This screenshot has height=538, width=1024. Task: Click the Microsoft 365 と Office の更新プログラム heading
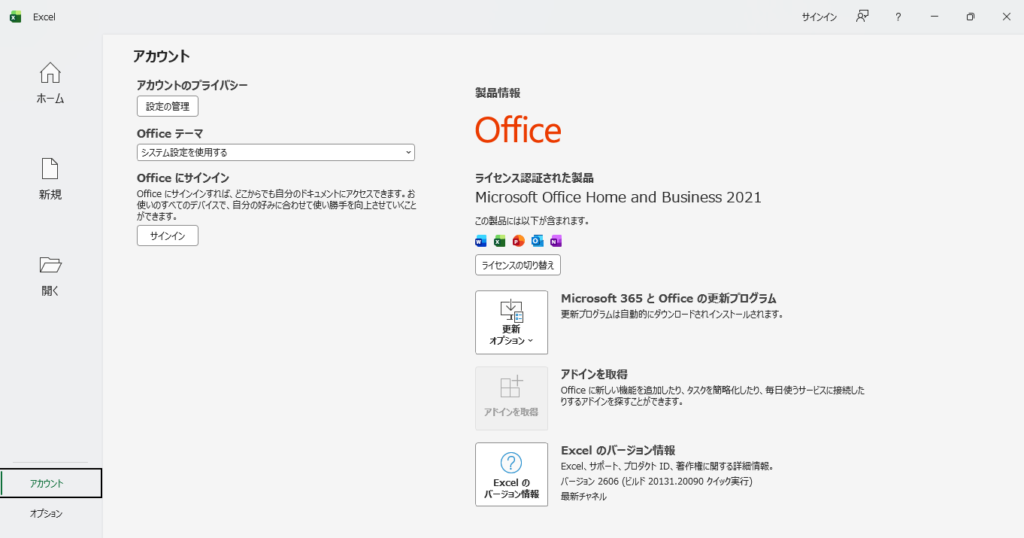point(669,298)
